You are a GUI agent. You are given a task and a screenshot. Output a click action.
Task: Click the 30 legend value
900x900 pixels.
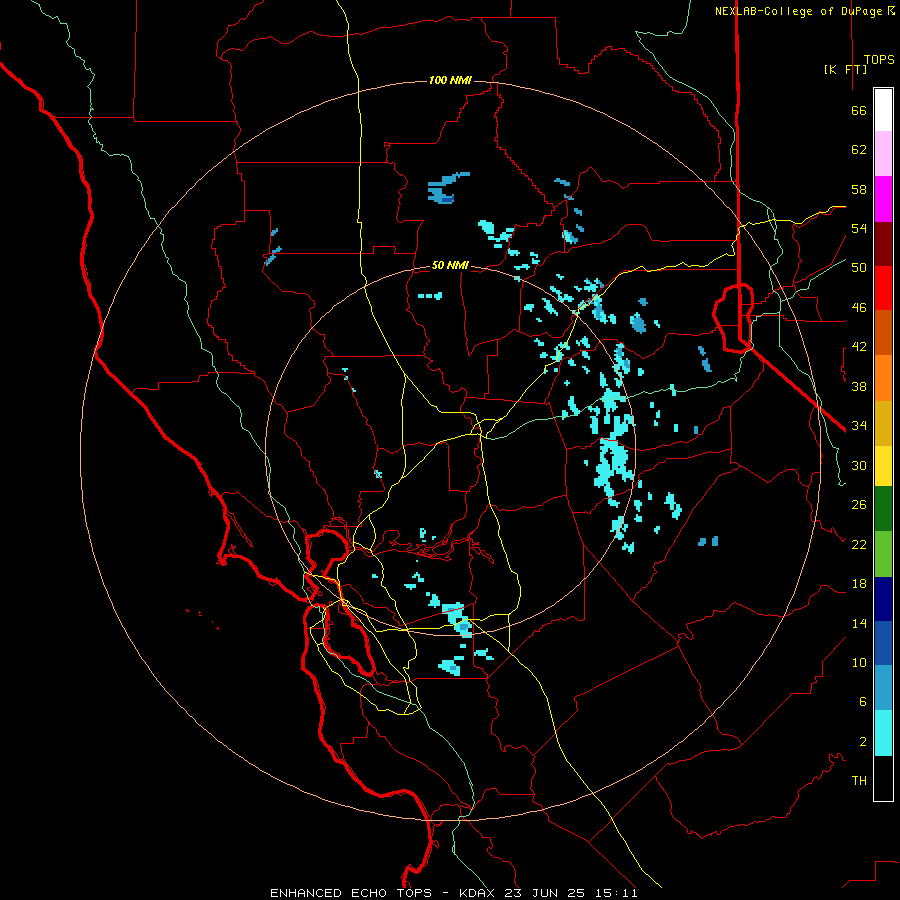click(859, 465)
